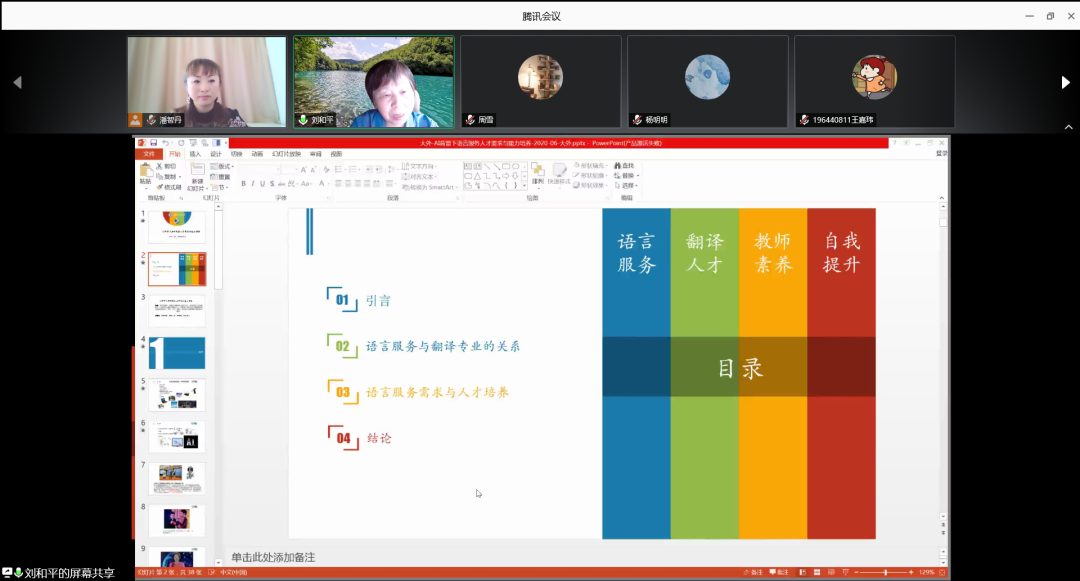The image size is (1080, 581).
Task: Click the zoom slider in the status bar
Action: click(x=886, y=572)
